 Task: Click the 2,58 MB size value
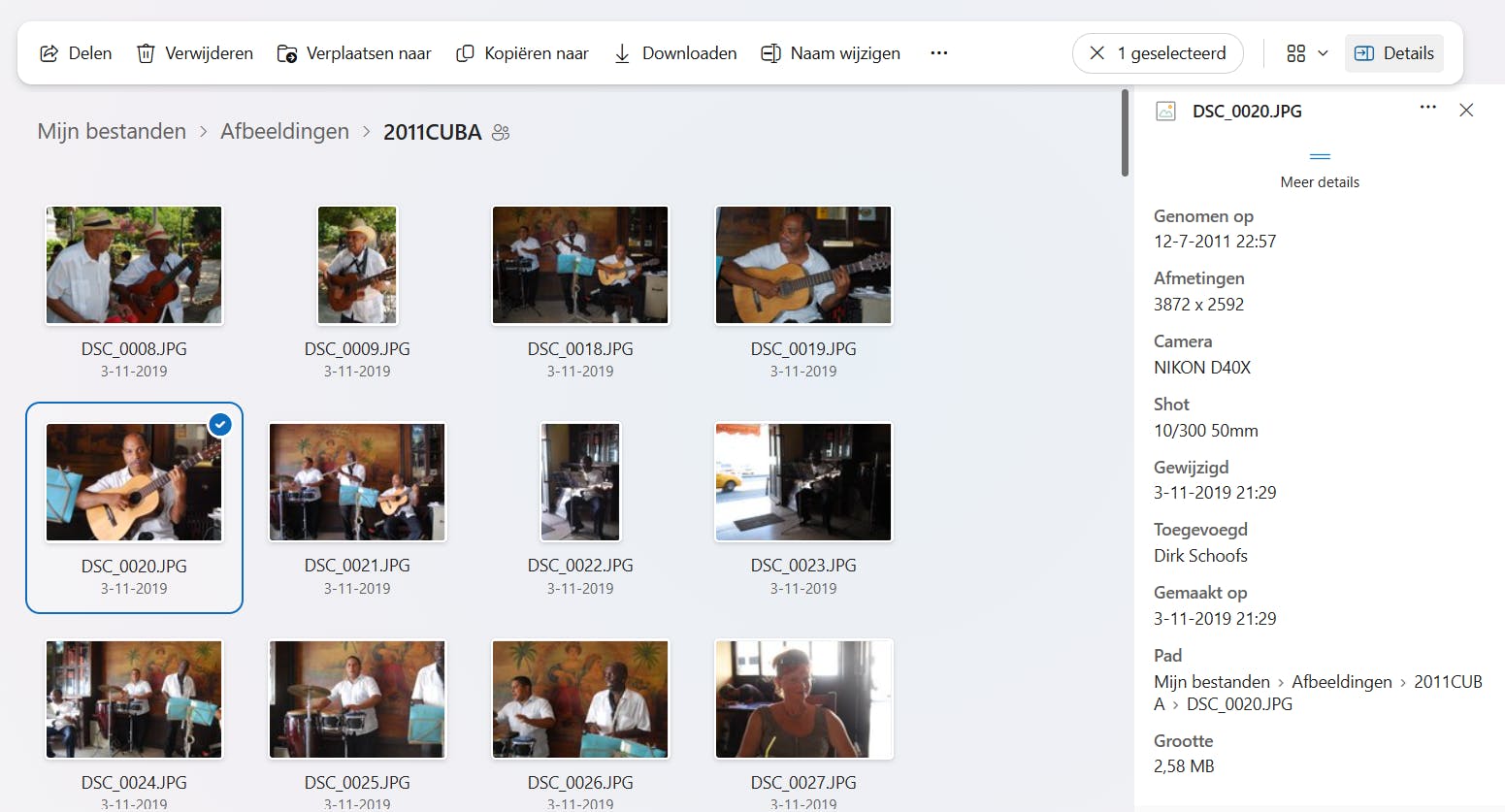tap(1184, 766)
